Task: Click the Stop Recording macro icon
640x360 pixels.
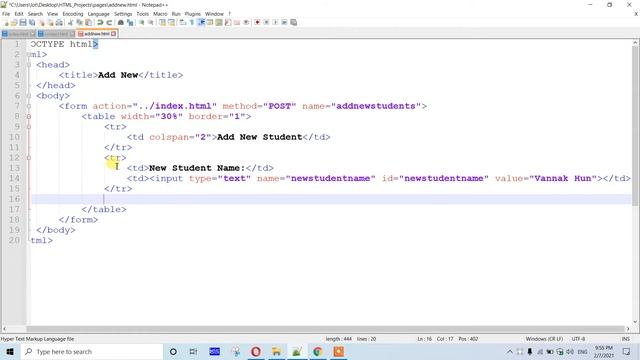Action: click(x=266, y=22)
